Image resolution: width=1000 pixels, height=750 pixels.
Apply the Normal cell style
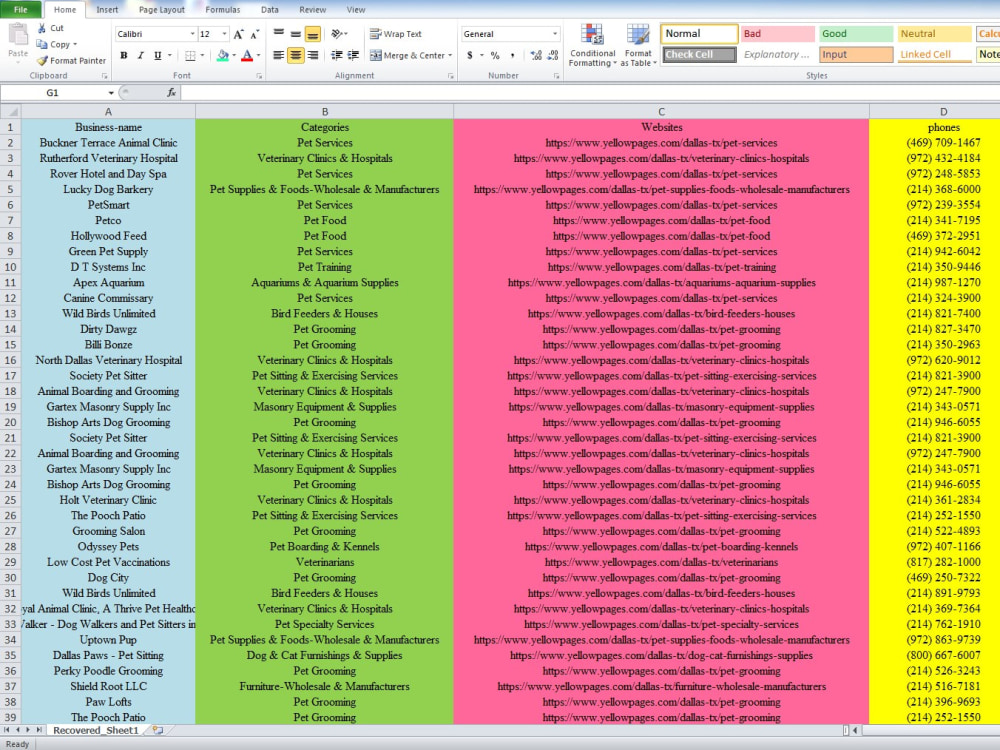[699, 34]
